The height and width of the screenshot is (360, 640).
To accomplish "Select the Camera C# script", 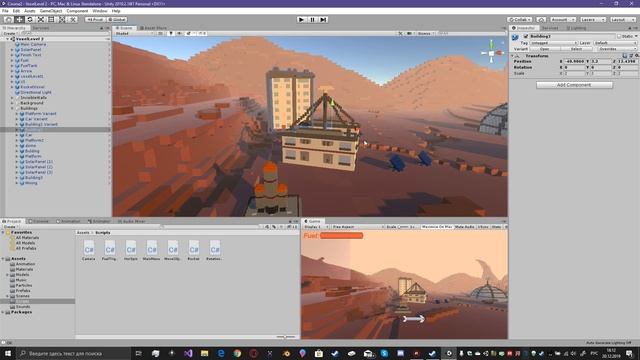I will (x=89, y=250).
